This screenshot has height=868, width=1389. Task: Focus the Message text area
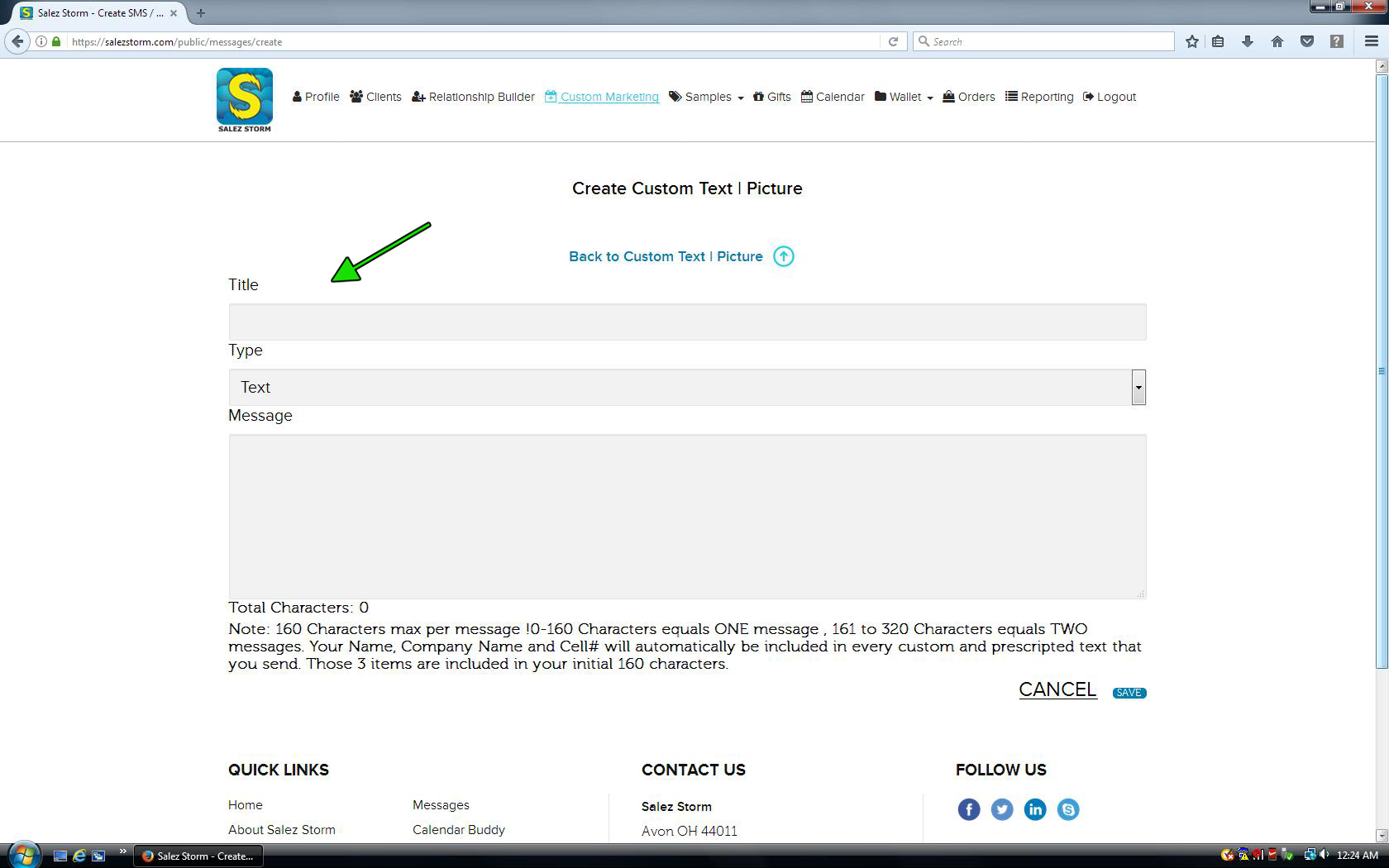tap(686, 516)
